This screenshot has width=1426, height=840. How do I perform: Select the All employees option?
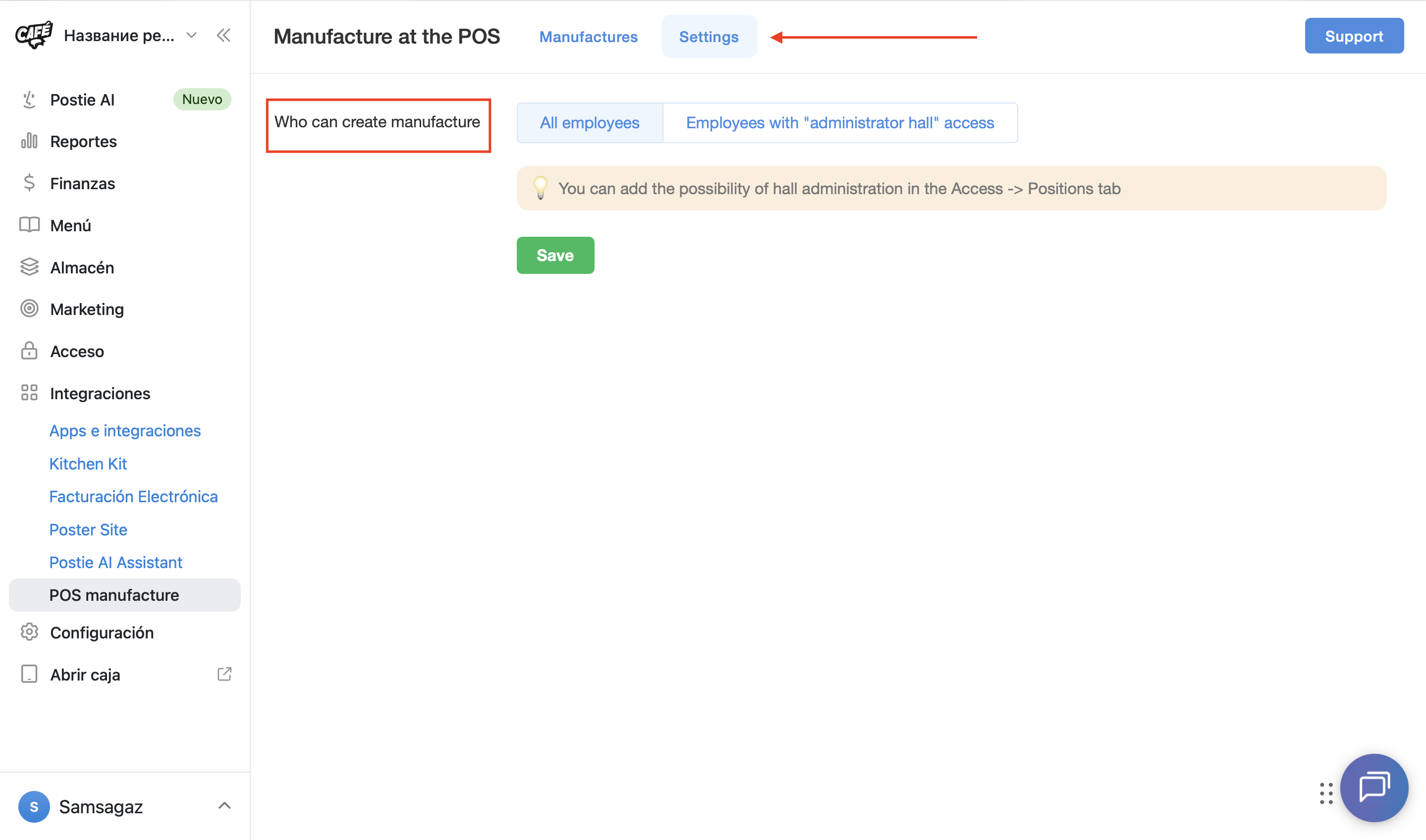(589, 123)
